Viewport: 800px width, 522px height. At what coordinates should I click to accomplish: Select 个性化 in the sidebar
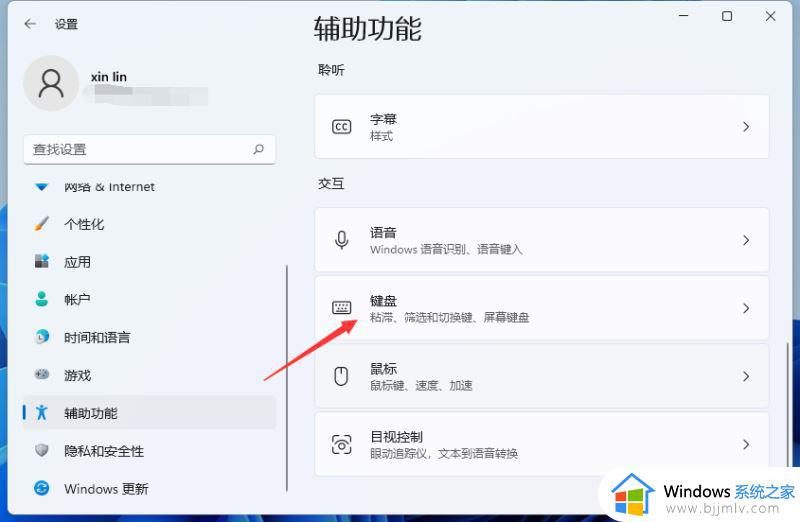[149, 224]
